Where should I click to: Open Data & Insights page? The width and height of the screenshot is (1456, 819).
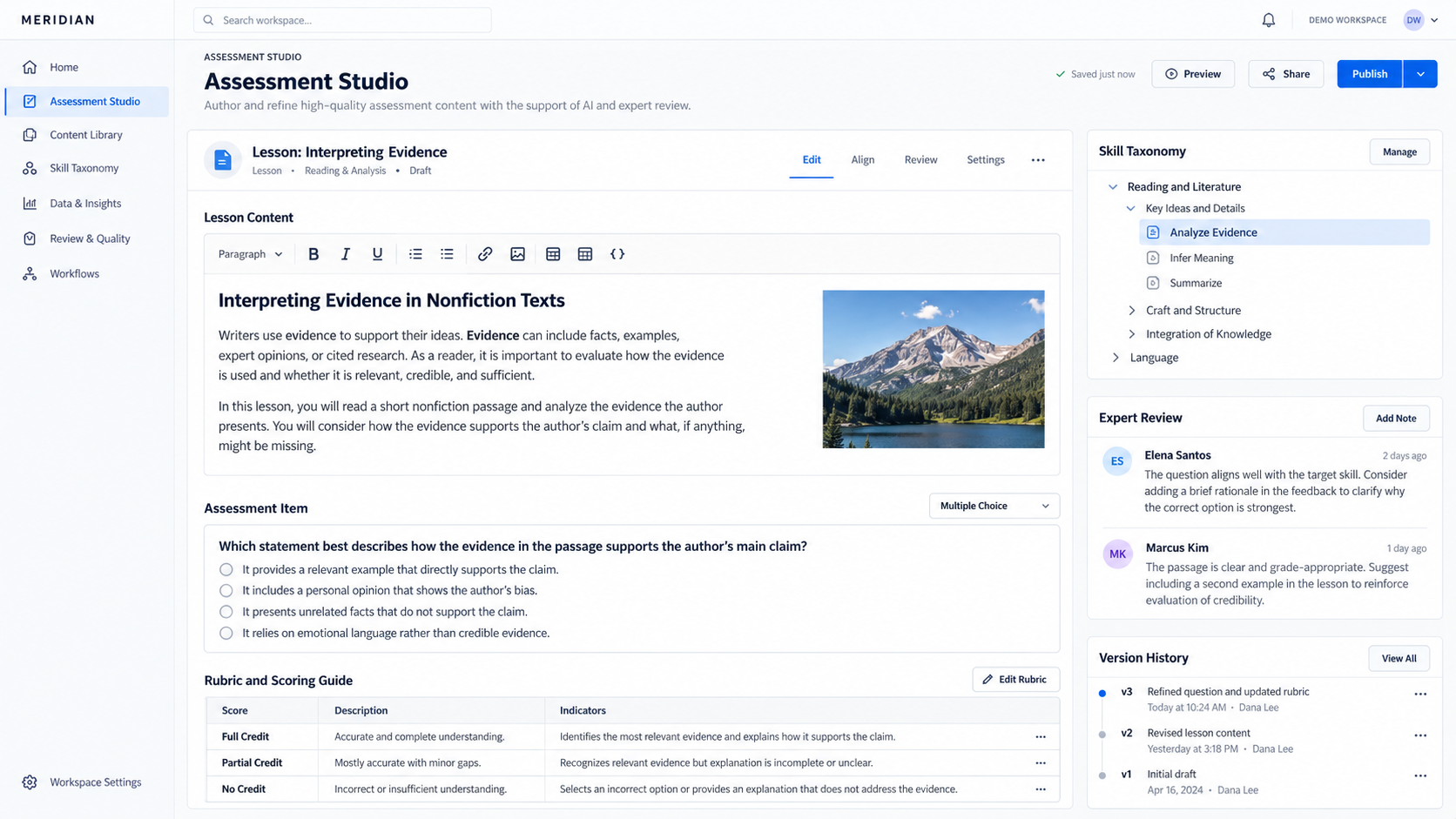click(87, 204)
